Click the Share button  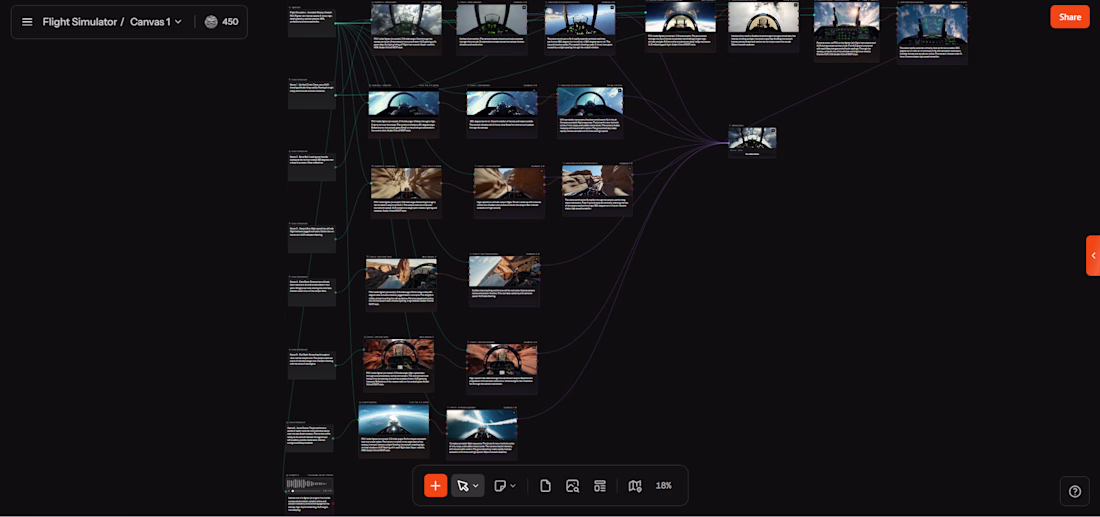click(1070, 17)
